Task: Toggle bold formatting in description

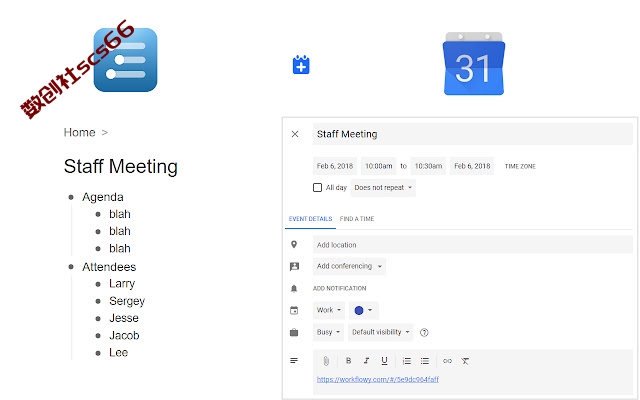Action: [x=348, y=361]
